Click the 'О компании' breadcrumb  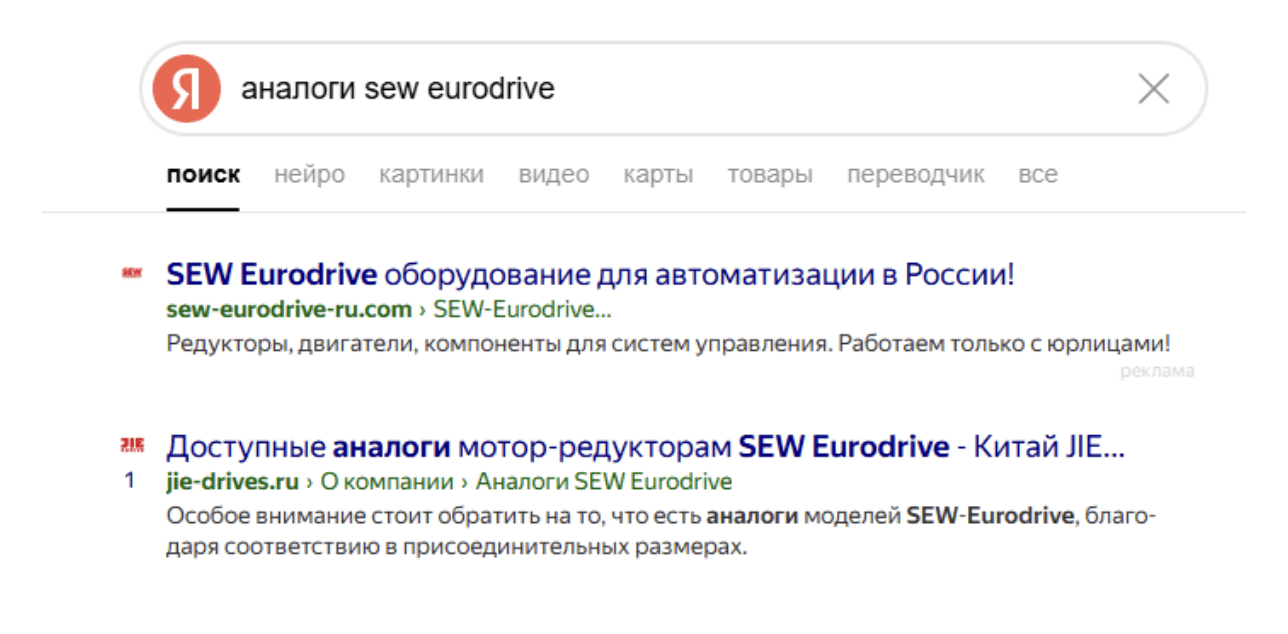coord(387,482)
